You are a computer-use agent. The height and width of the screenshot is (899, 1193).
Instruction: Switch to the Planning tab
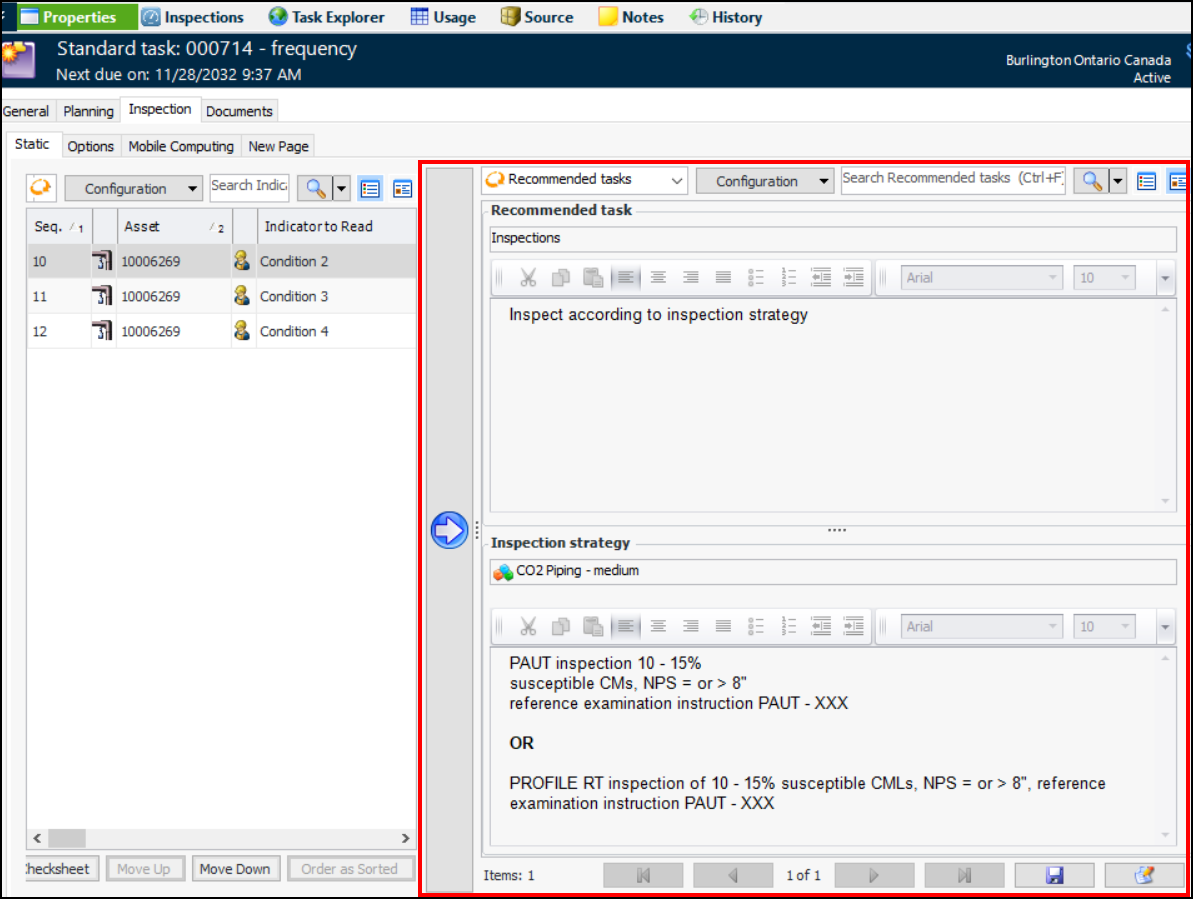88,111
